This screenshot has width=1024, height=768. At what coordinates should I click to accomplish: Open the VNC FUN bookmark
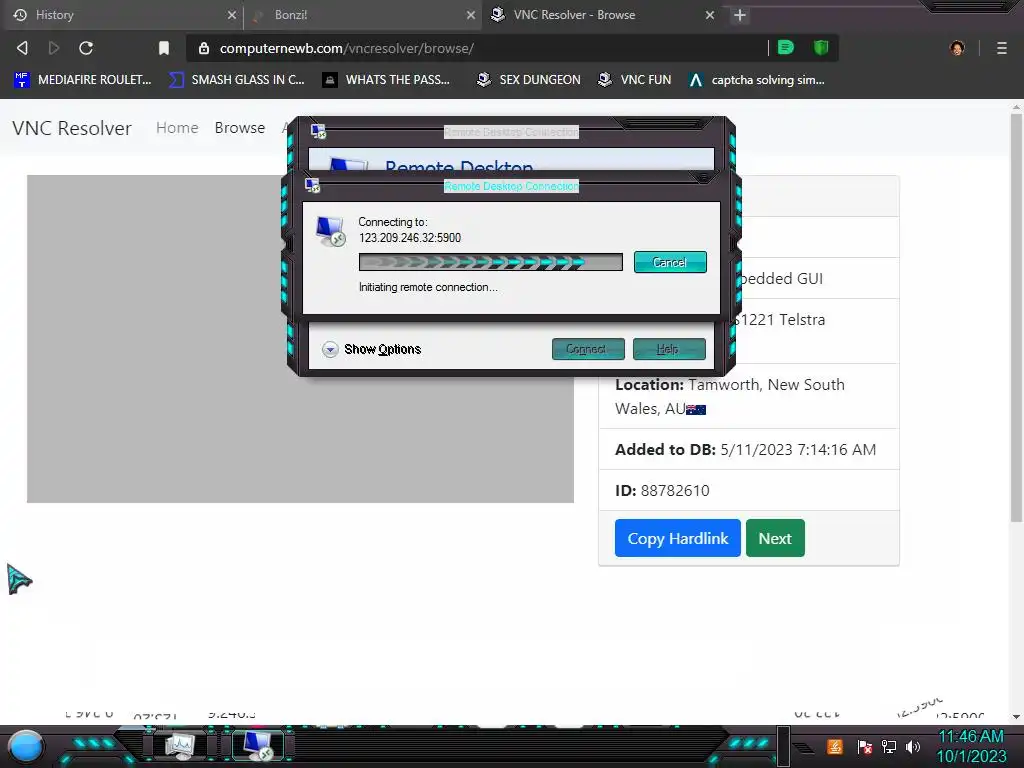[634, 80]
